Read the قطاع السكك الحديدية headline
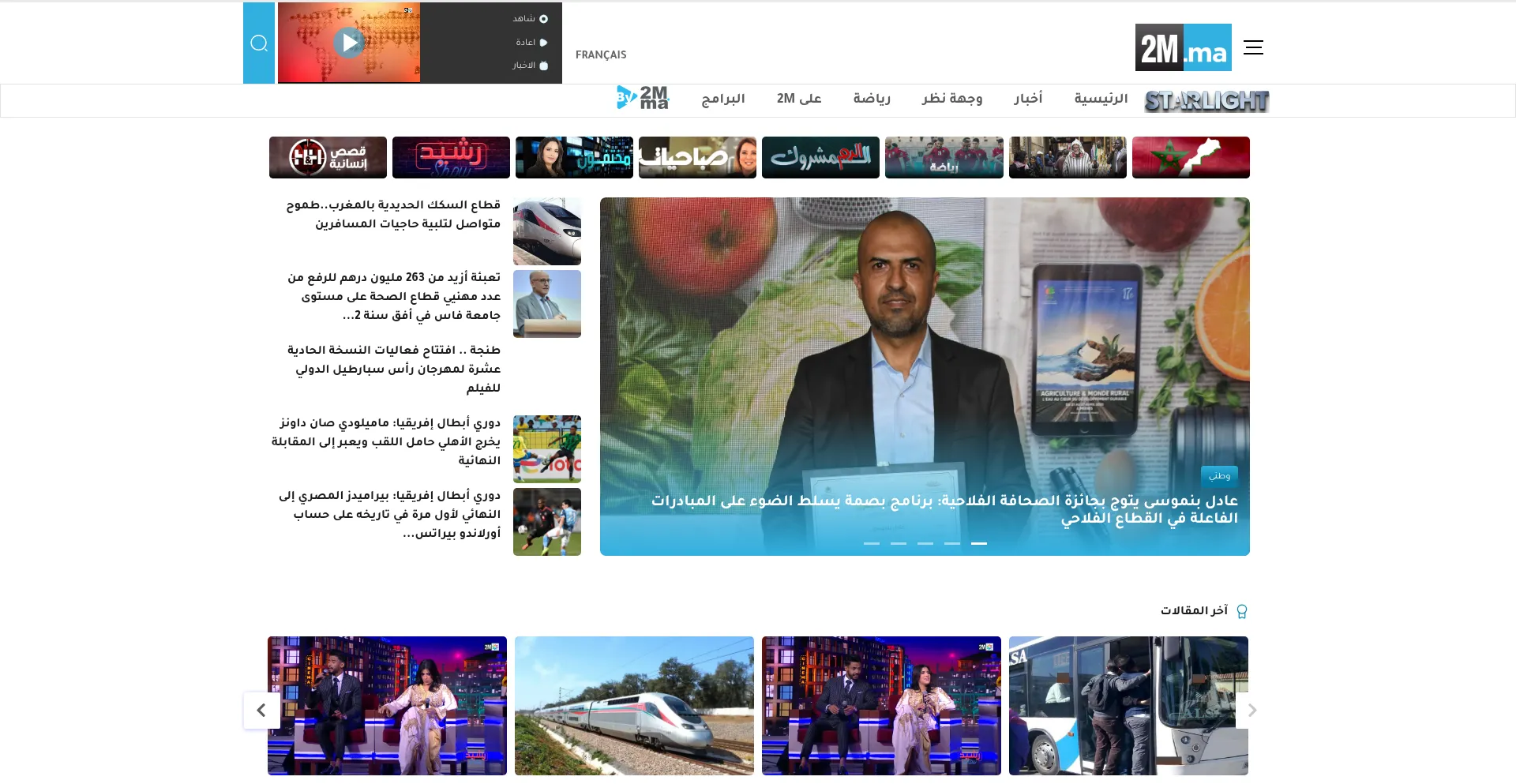 pos(393,215)
